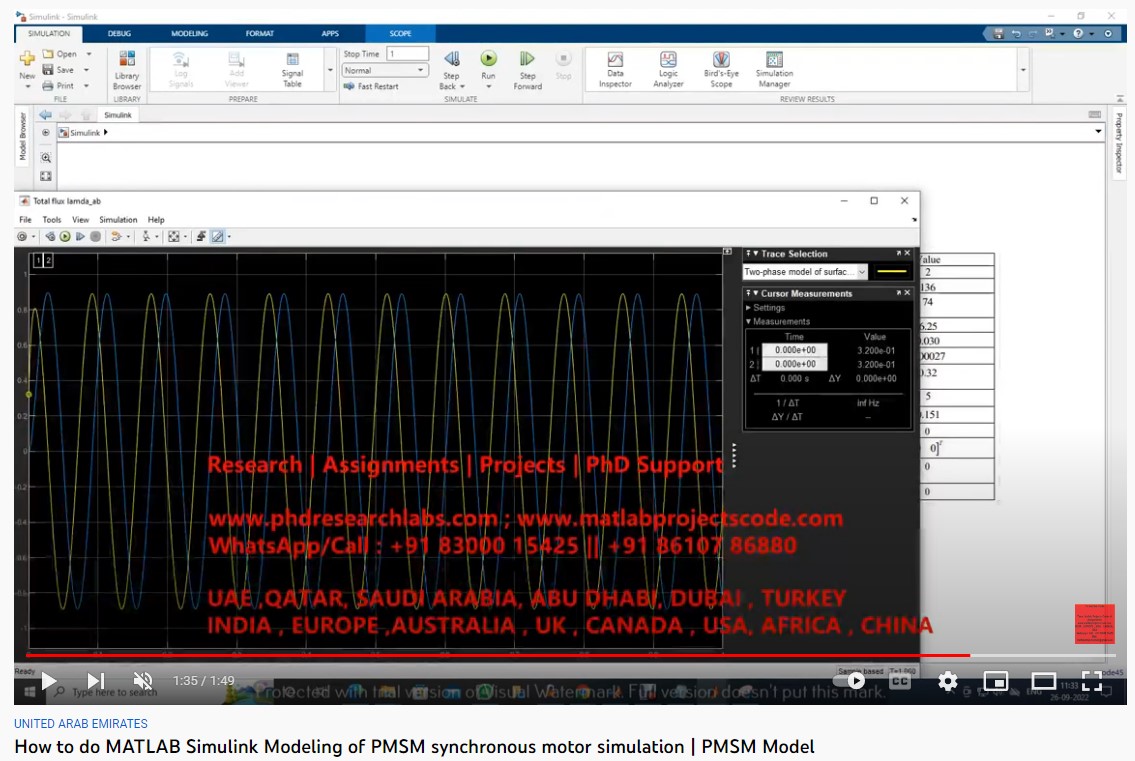Viewport: 1135px width, 761px height.
Task: Expand the Trace Selection signal dropdown
Action: (806, 272)
